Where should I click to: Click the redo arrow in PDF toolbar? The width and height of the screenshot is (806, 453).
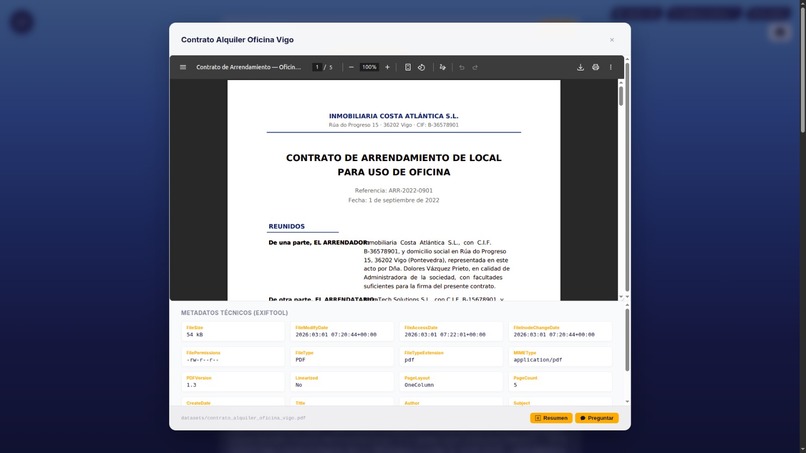(475, 67)
